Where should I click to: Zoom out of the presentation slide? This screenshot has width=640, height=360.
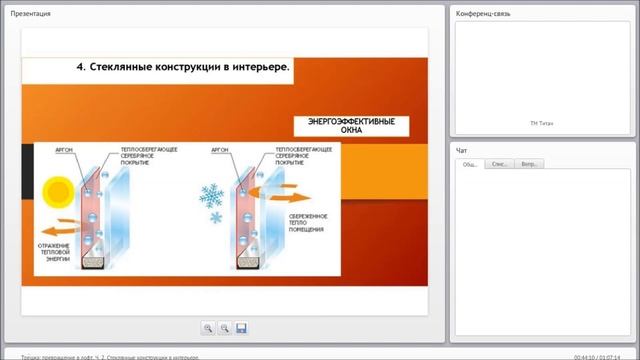click(x=224, y=328)
